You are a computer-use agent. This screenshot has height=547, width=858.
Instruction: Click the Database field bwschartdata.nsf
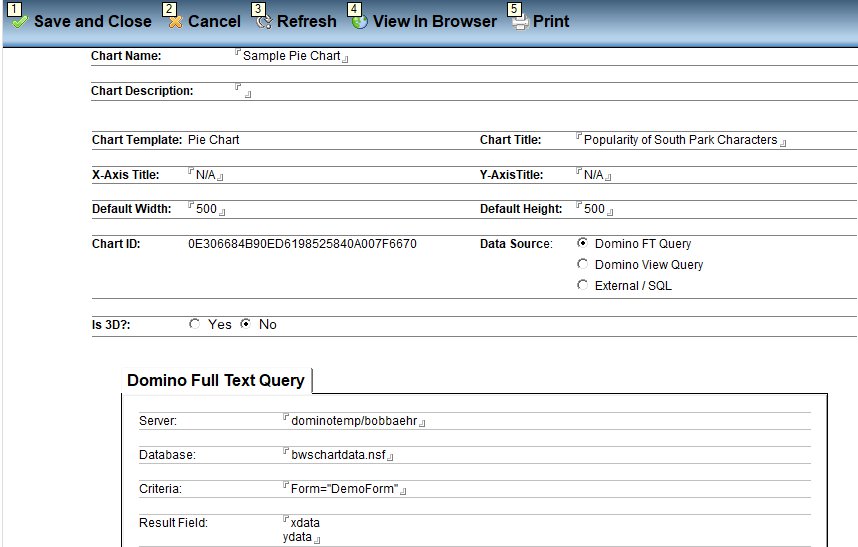tap(338, 455)
